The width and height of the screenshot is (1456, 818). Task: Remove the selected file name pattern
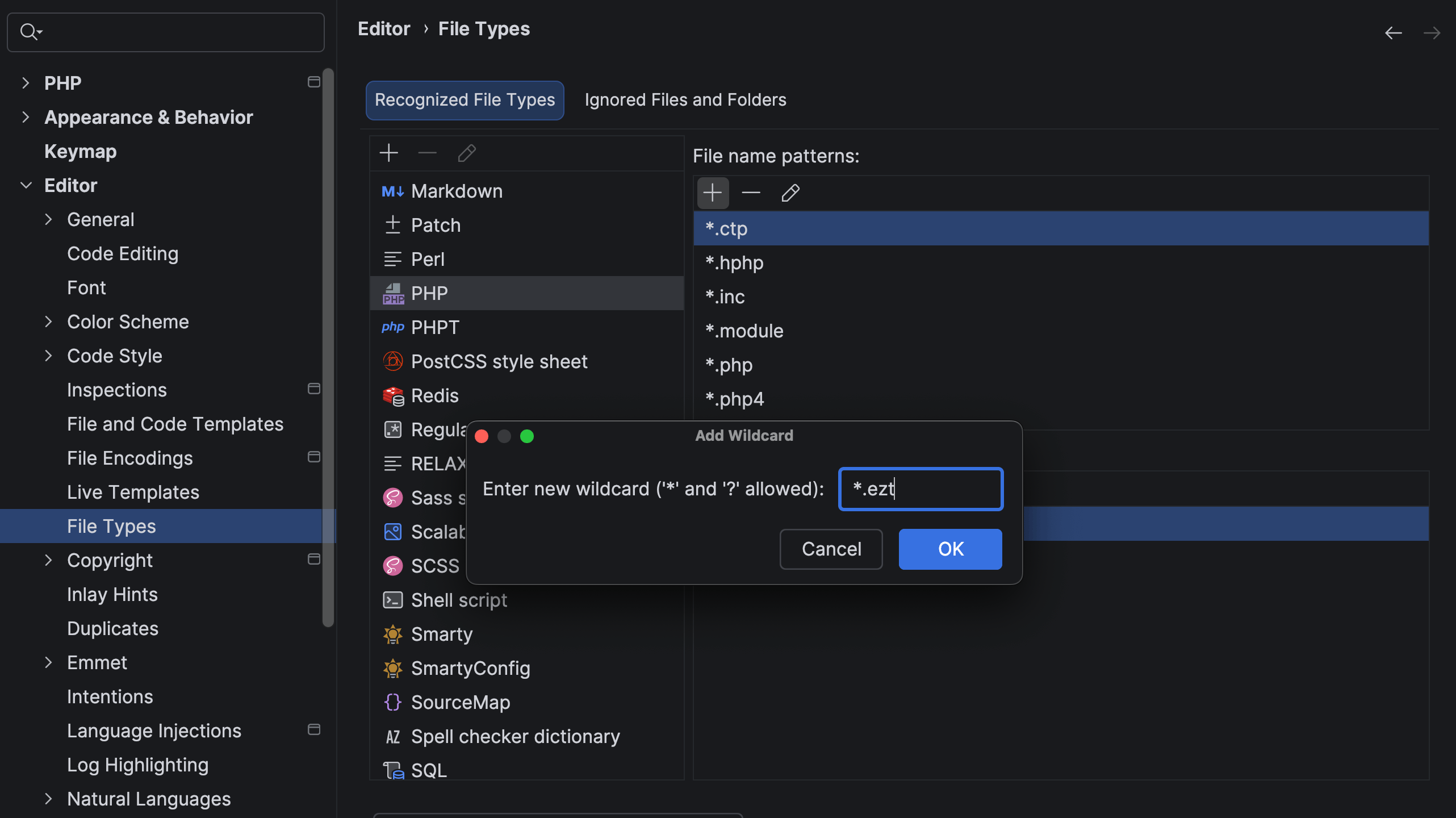pos(751,193)
